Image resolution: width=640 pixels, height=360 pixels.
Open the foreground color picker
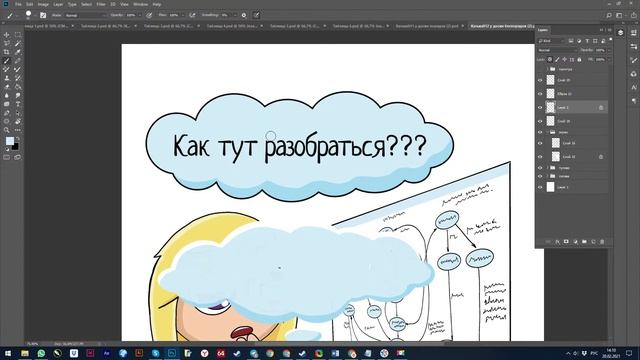pos(10,141)
